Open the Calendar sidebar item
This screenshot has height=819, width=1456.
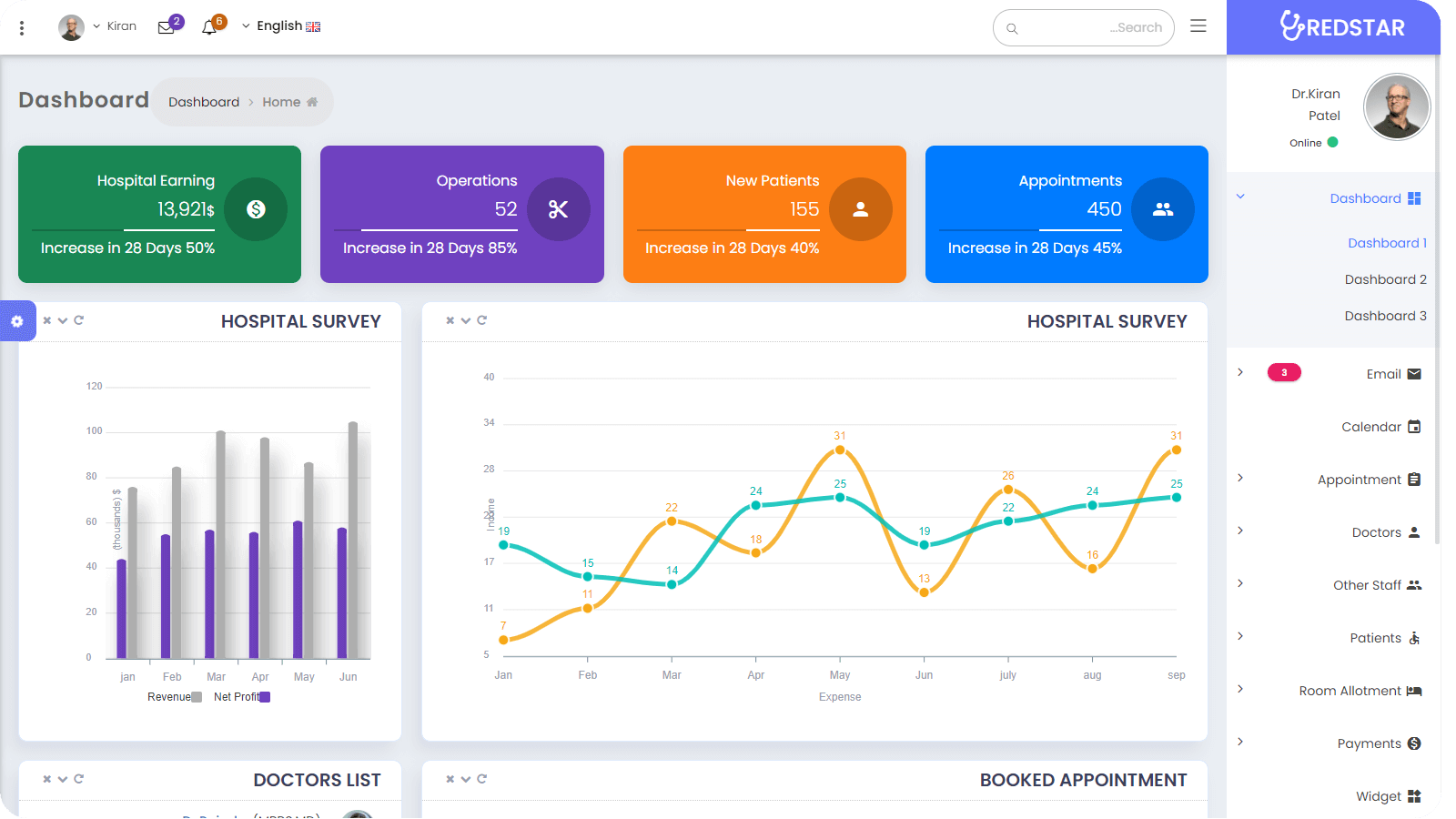(x=1370, y=427)
